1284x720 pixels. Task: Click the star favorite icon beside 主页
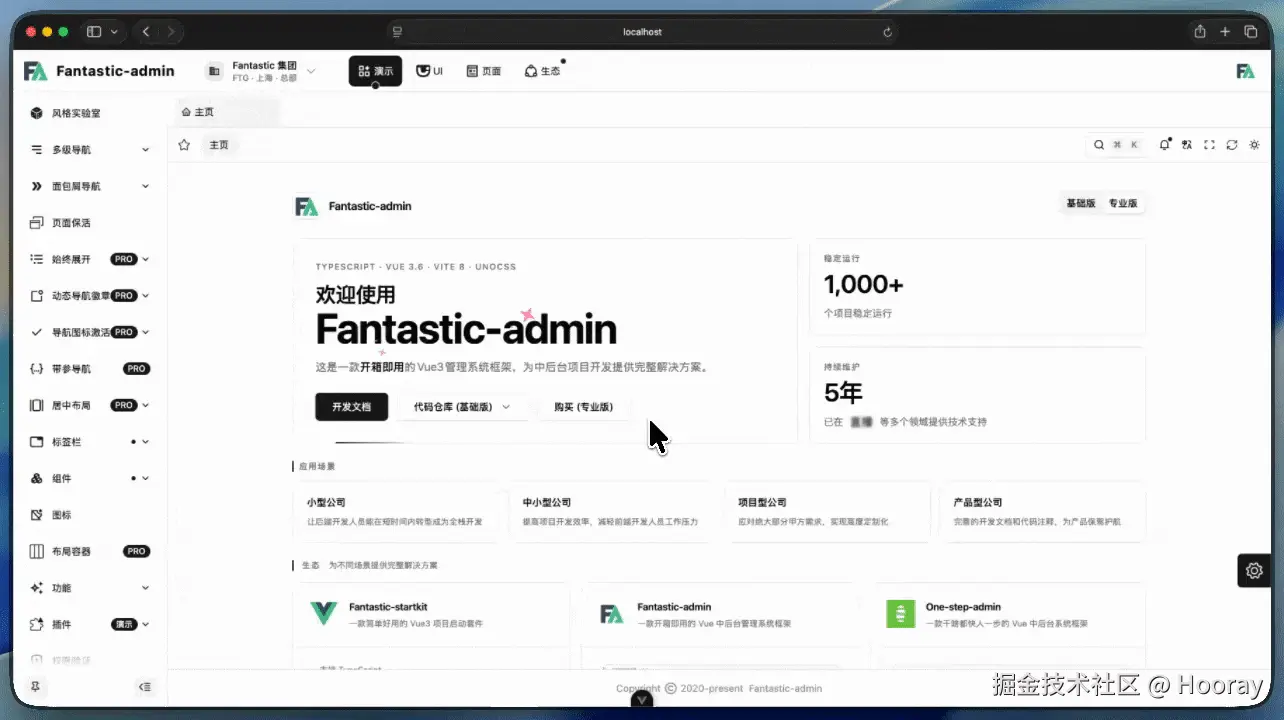point(184,145)
